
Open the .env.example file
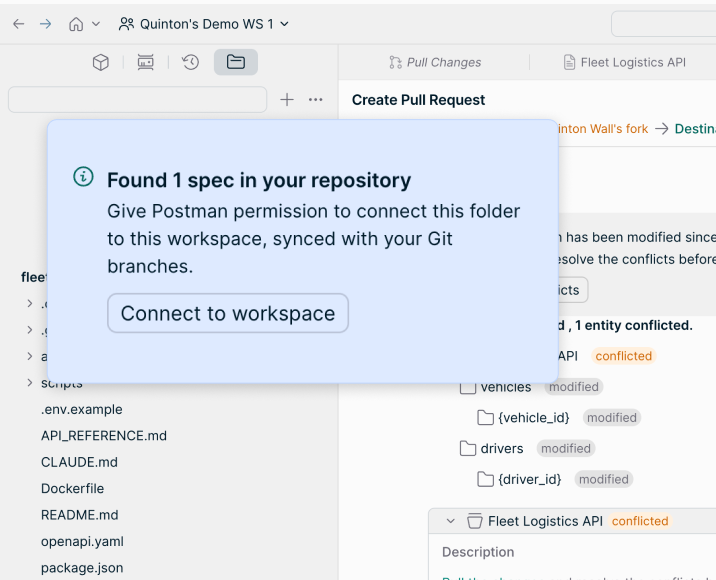tap(82, 409)
